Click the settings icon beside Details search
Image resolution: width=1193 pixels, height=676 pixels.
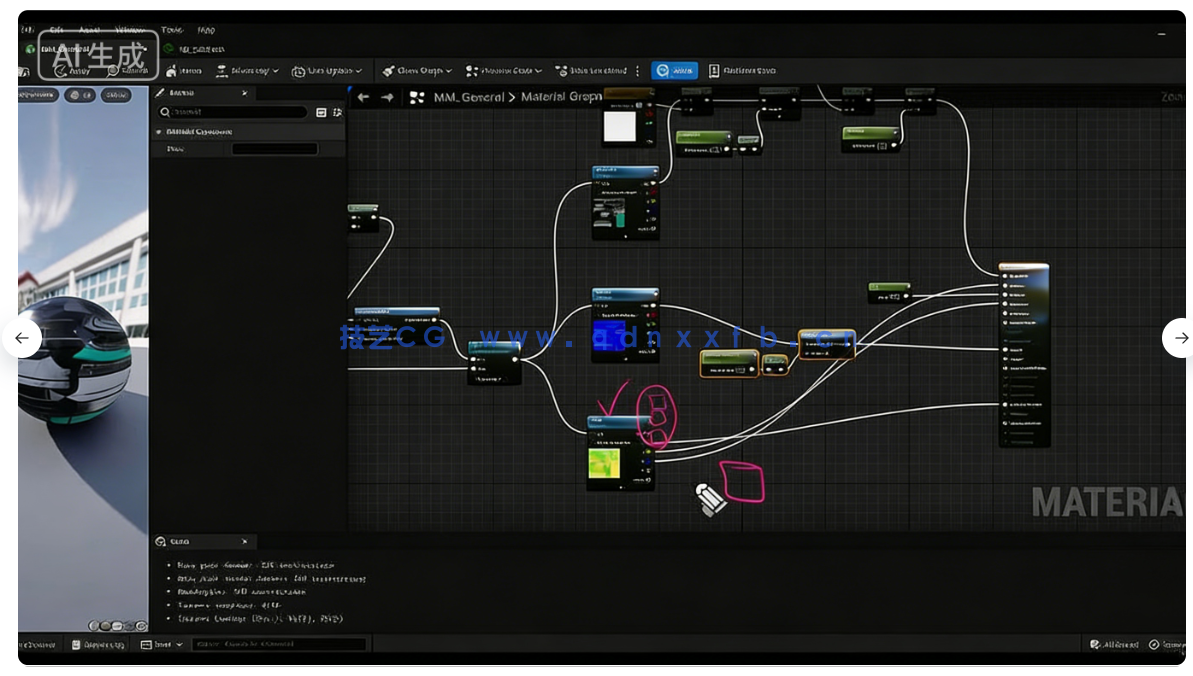click(x=337, y=112)
